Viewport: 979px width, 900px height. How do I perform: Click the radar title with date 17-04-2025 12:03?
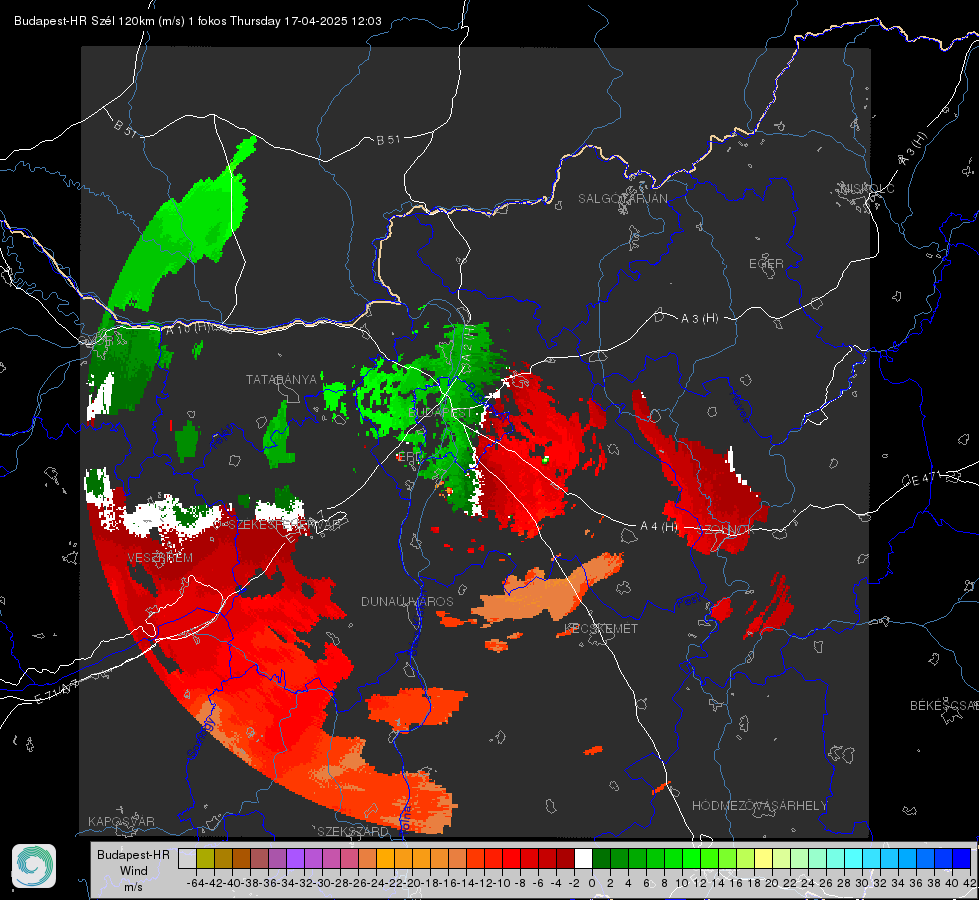(x=197, y=21)
